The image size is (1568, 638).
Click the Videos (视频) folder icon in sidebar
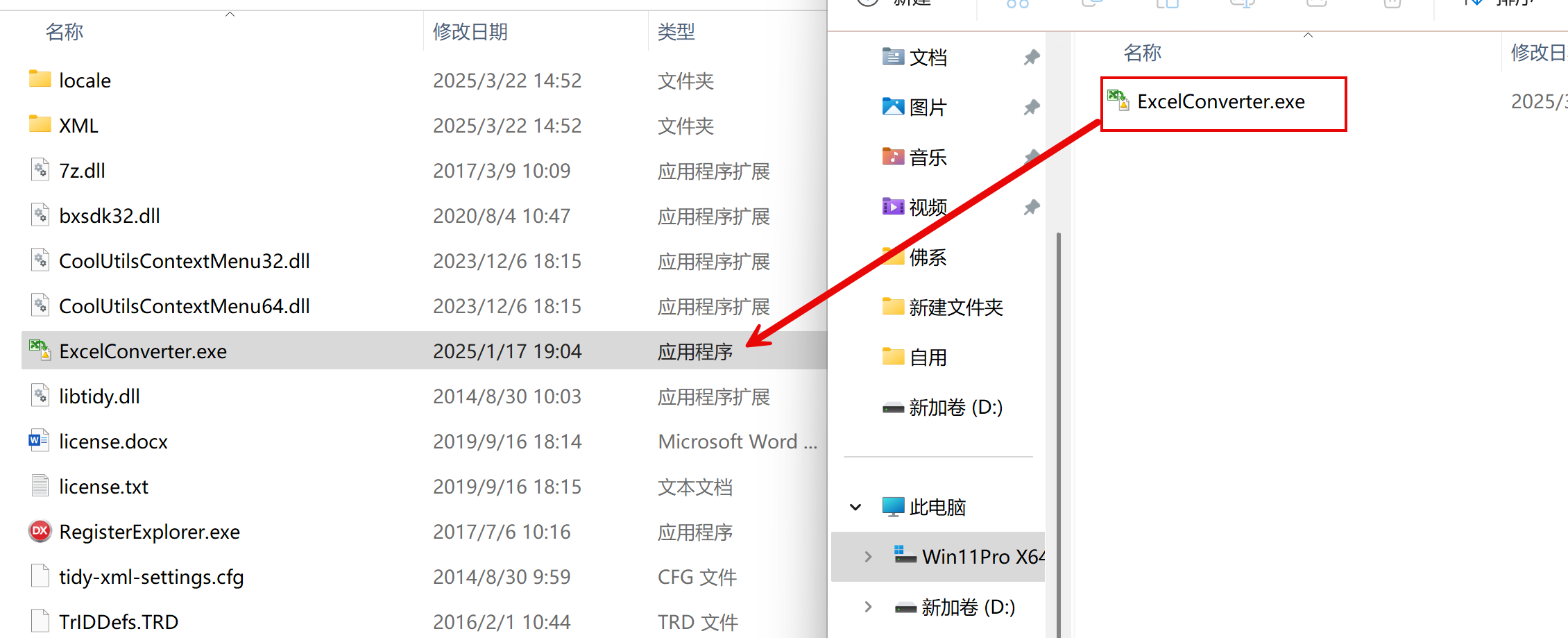[893, 207]
